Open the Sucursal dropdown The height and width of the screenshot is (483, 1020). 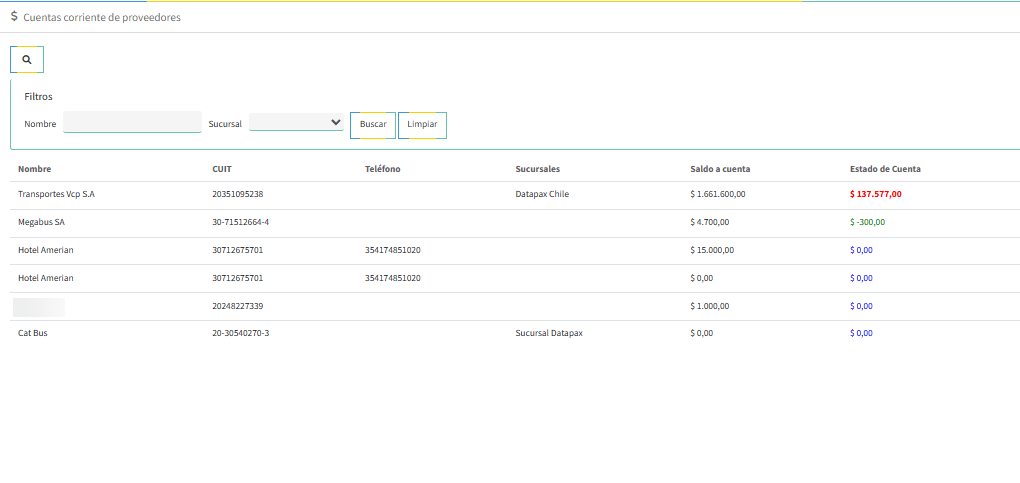(296, 122)
